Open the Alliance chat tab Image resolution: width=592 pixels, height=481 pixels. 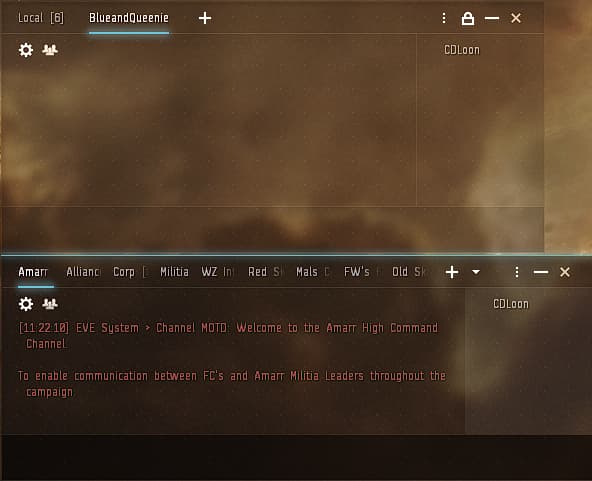[83, 272]
